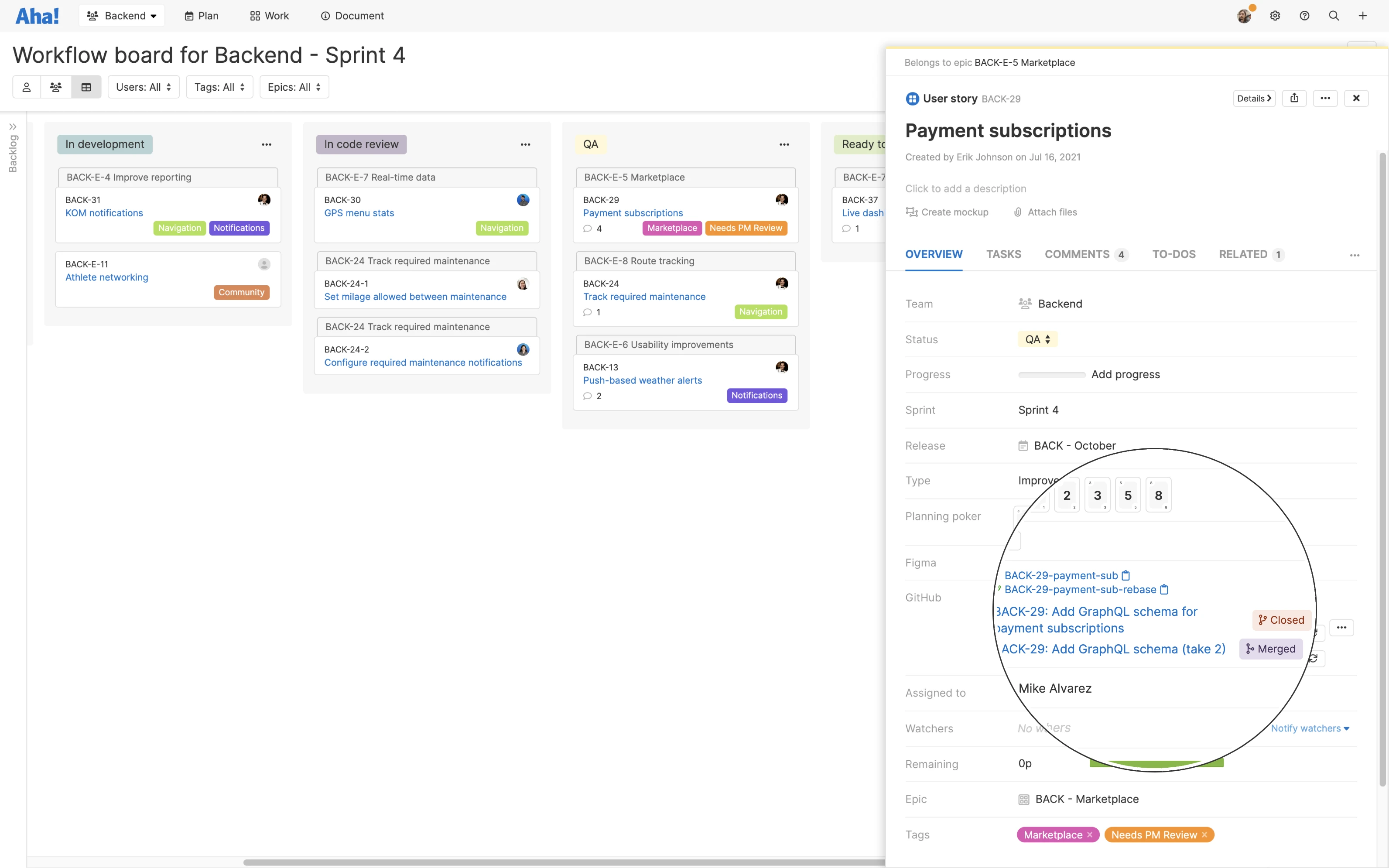The width and height of the screenshot is (1389, 868).
Task: Click the Details button in the drawer
Action: (x=1253, y=98)
